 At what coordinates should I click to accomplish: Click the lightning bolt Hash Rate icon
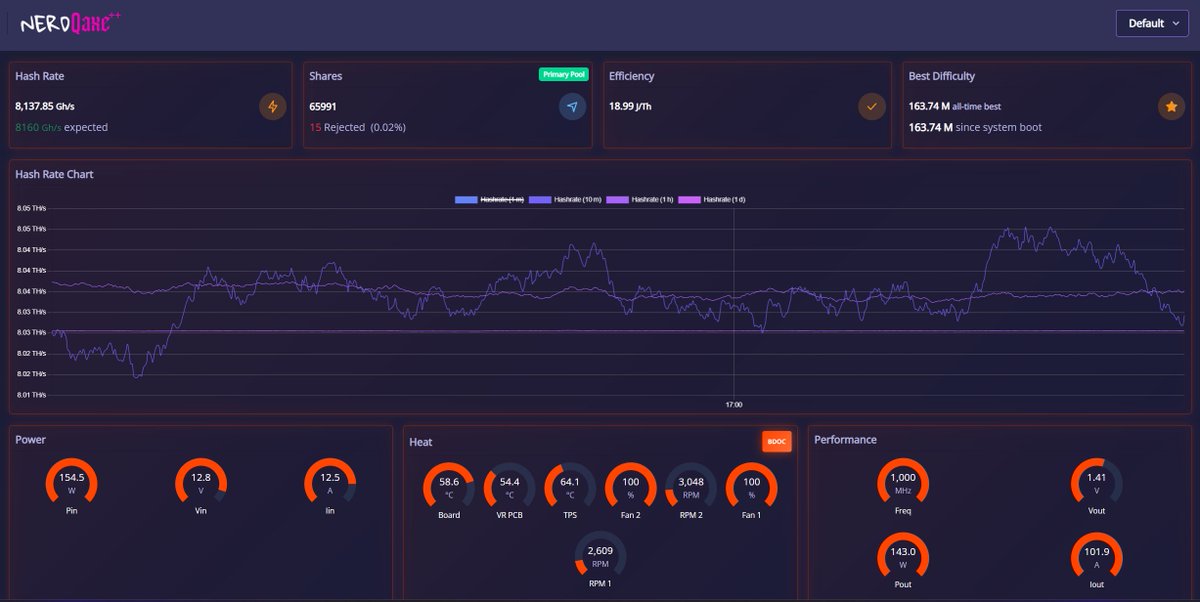click(272, 106)
